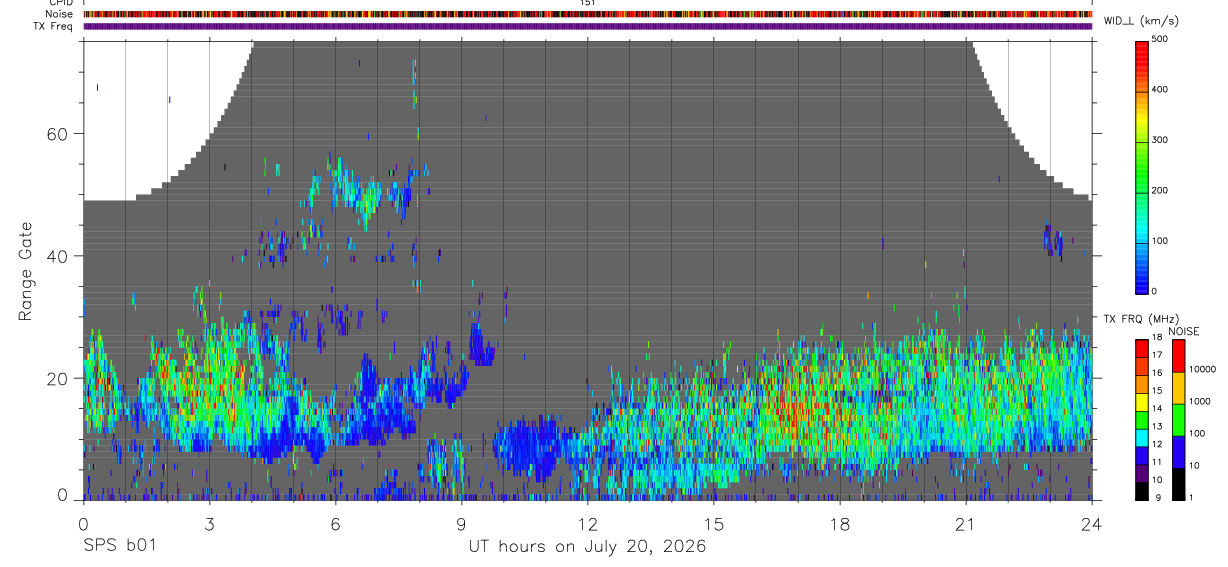Click the 21 hour UT axis tick
1228x567 pixels.
[x=966, y=523]
